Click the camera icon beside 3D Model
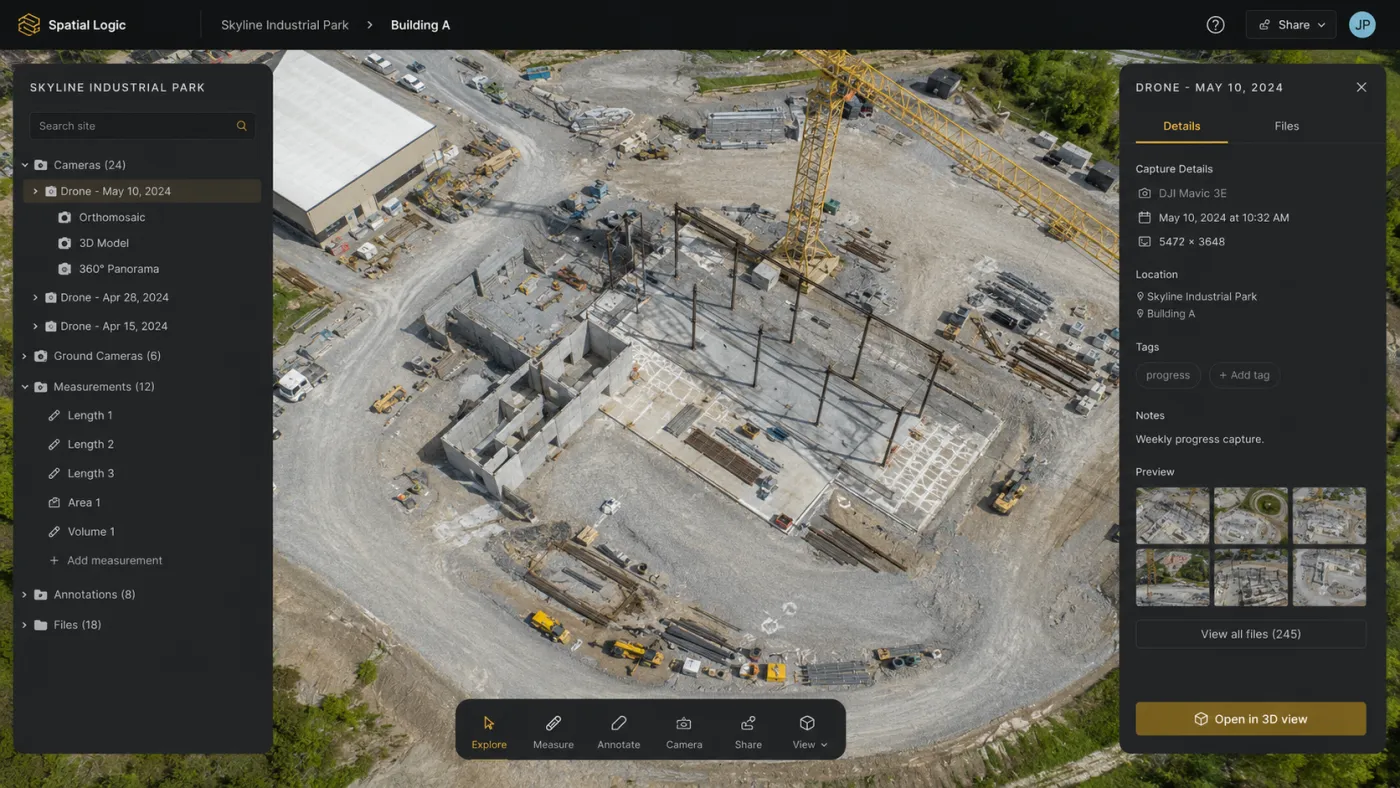The image size is (1400, 788). click(65, 243)
